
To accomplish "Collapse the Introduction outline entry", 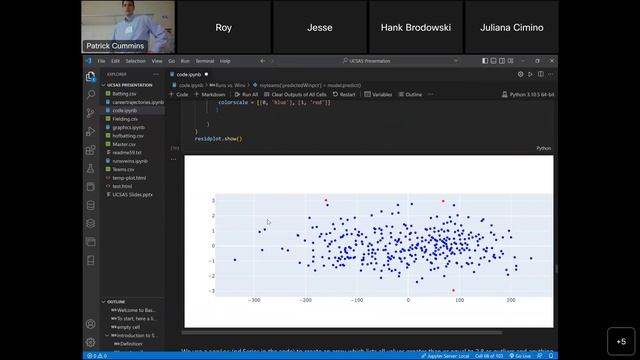I will pos(107,336).
